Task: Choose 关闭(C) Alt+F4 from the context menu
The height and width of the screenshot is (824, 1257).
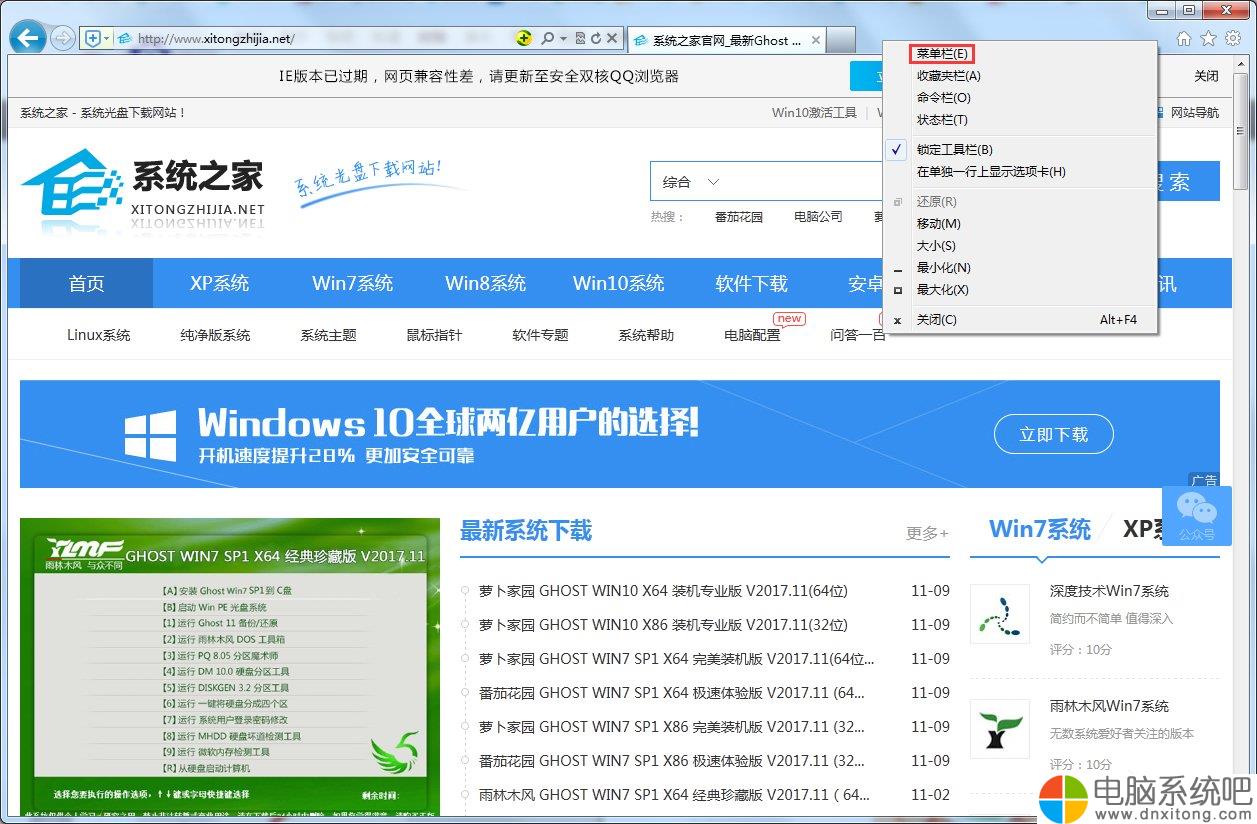Action: click(x=1021, y=320)
